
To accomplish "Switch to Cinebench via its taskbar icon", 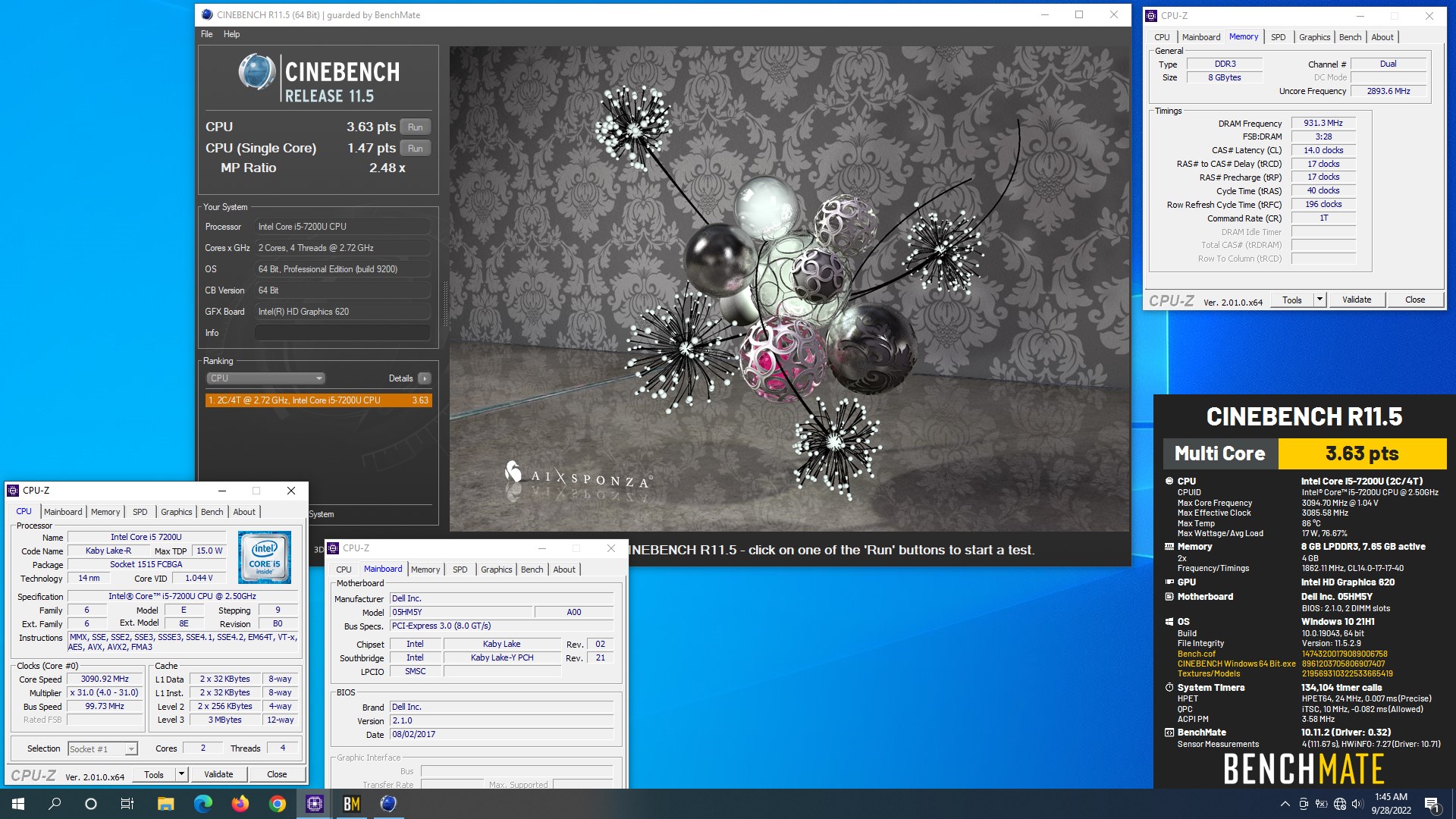I will [x=389, y=804].
